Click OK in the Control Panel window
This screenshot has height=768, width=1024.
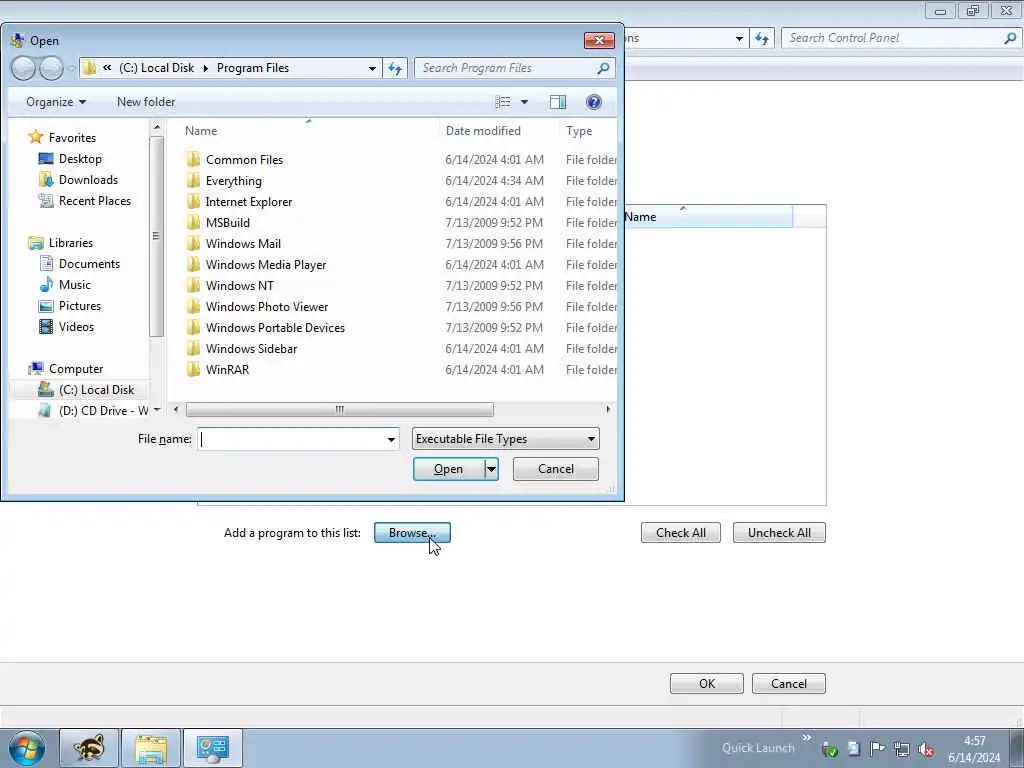pos(707,684)
